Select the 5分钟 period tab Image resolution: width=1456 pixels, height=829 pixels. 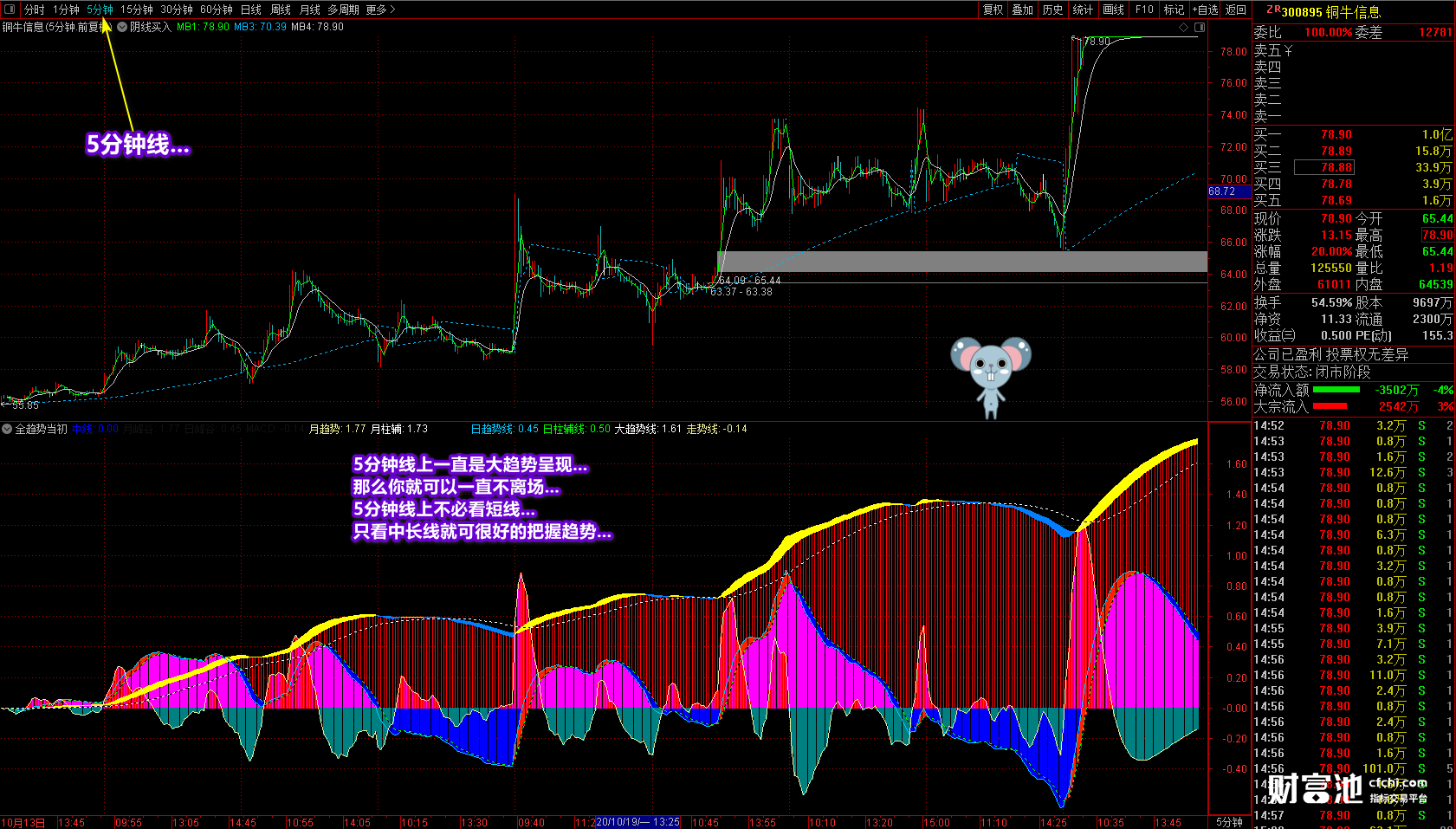point(100,10)
